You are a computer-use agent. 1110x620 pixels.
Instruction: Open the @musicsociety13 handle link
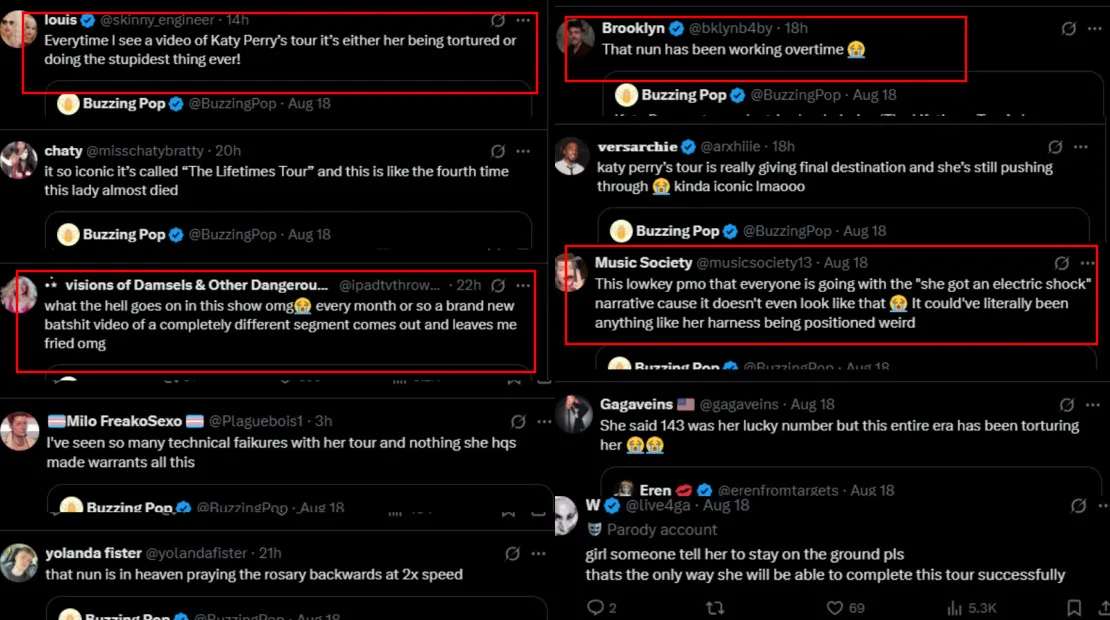[754, 263]
